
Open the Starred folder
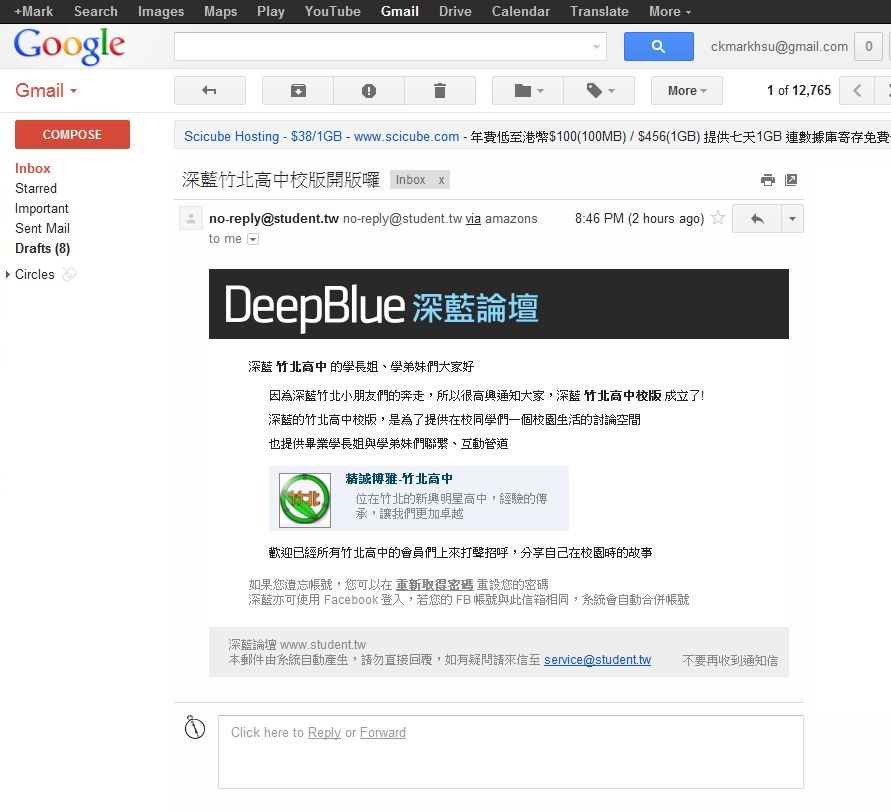pos(36,188)
